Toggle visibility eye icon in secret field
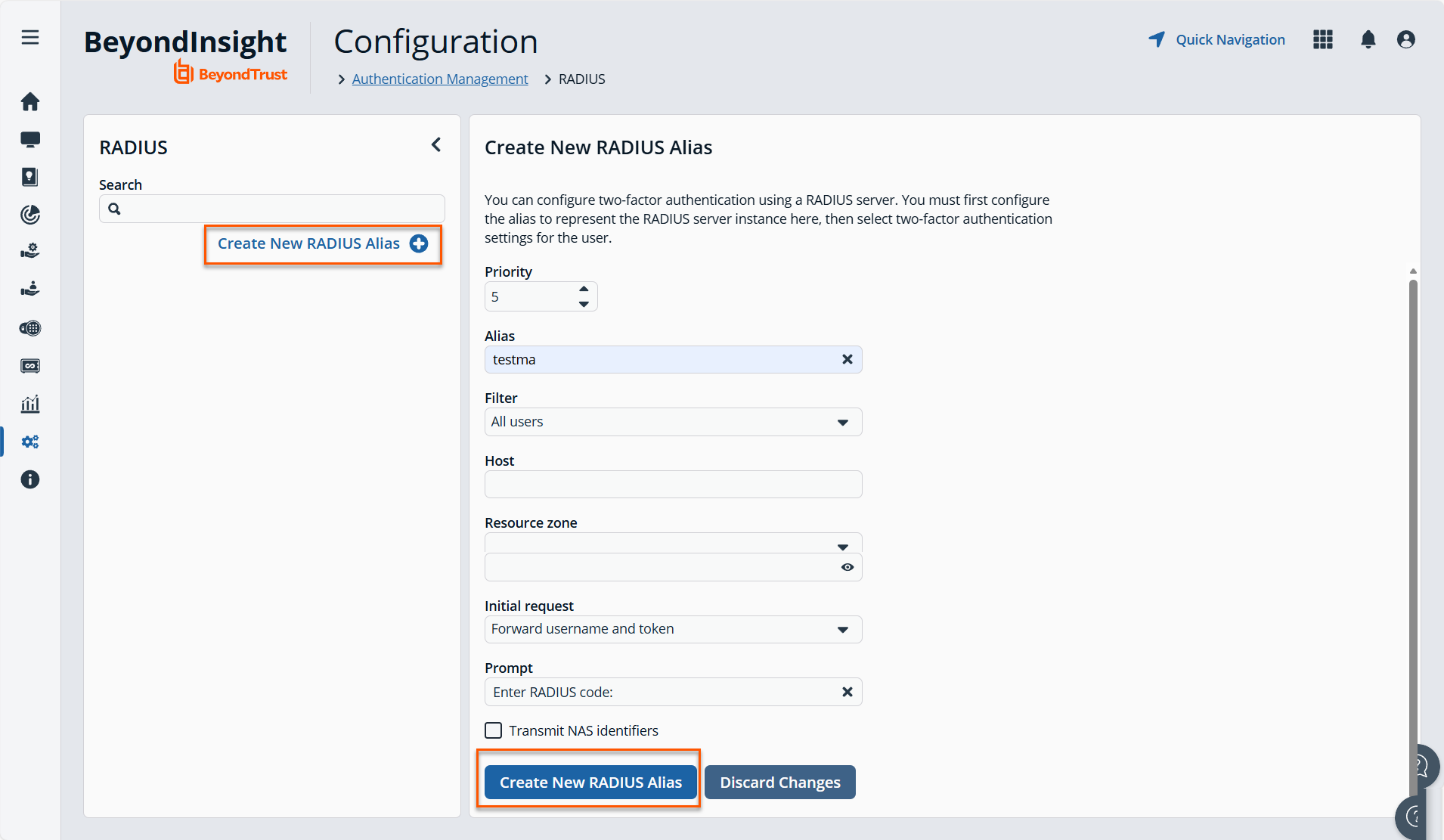 coord(847,567)
